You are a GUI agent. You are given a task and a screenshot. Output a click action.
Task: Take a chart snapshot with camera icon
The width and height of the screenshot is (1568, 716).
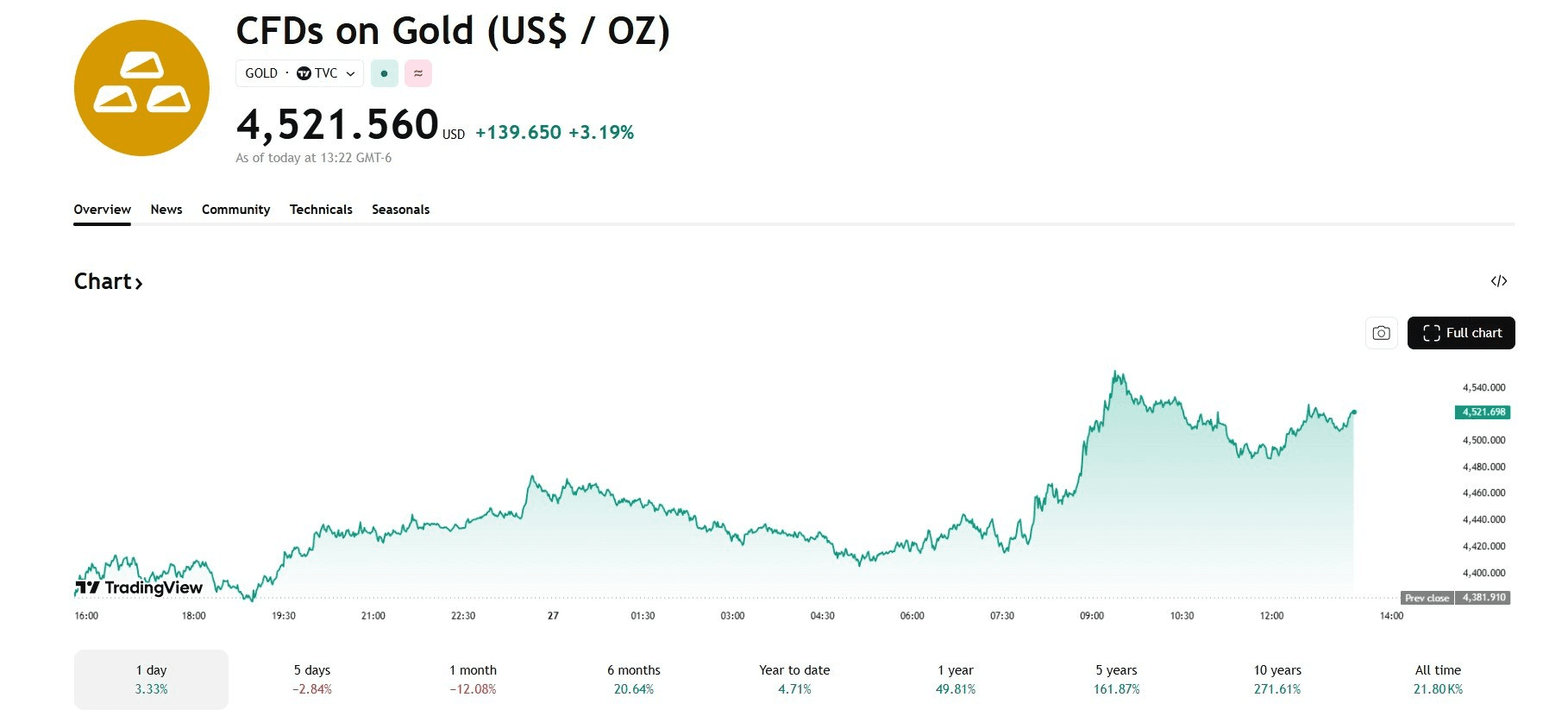pyautogui.click(x=1381, y=333)
